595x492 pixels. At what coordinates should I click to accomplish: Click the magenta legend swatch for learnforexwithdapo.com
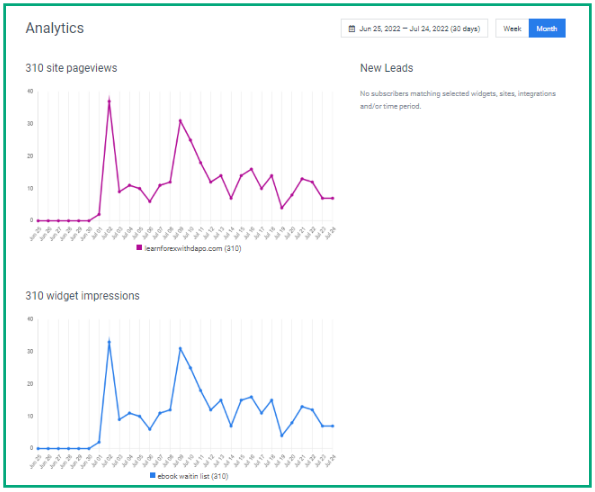tap(139, 248)
